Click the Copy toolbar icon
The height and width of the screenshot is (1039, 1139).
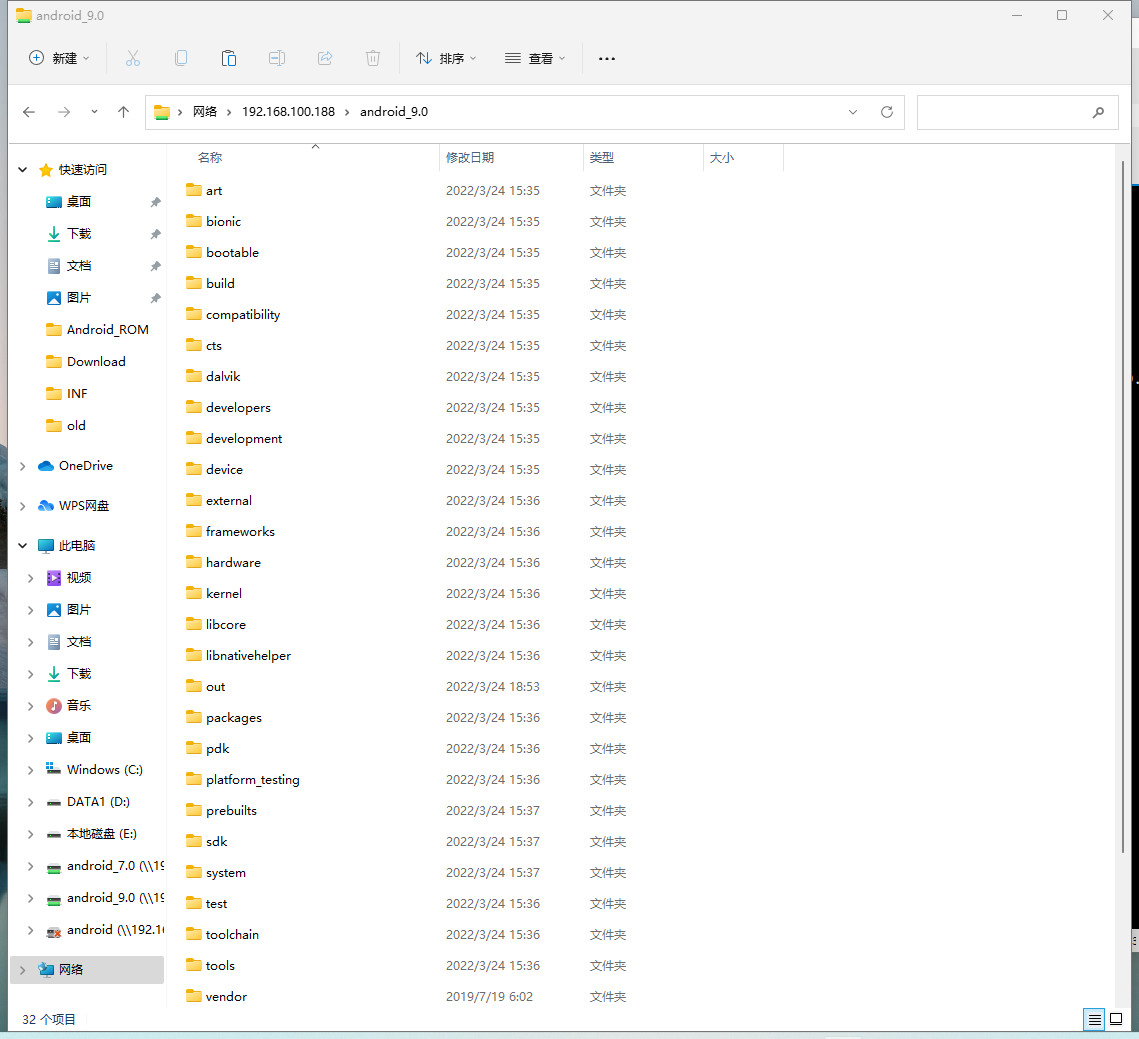pos(181,58)
